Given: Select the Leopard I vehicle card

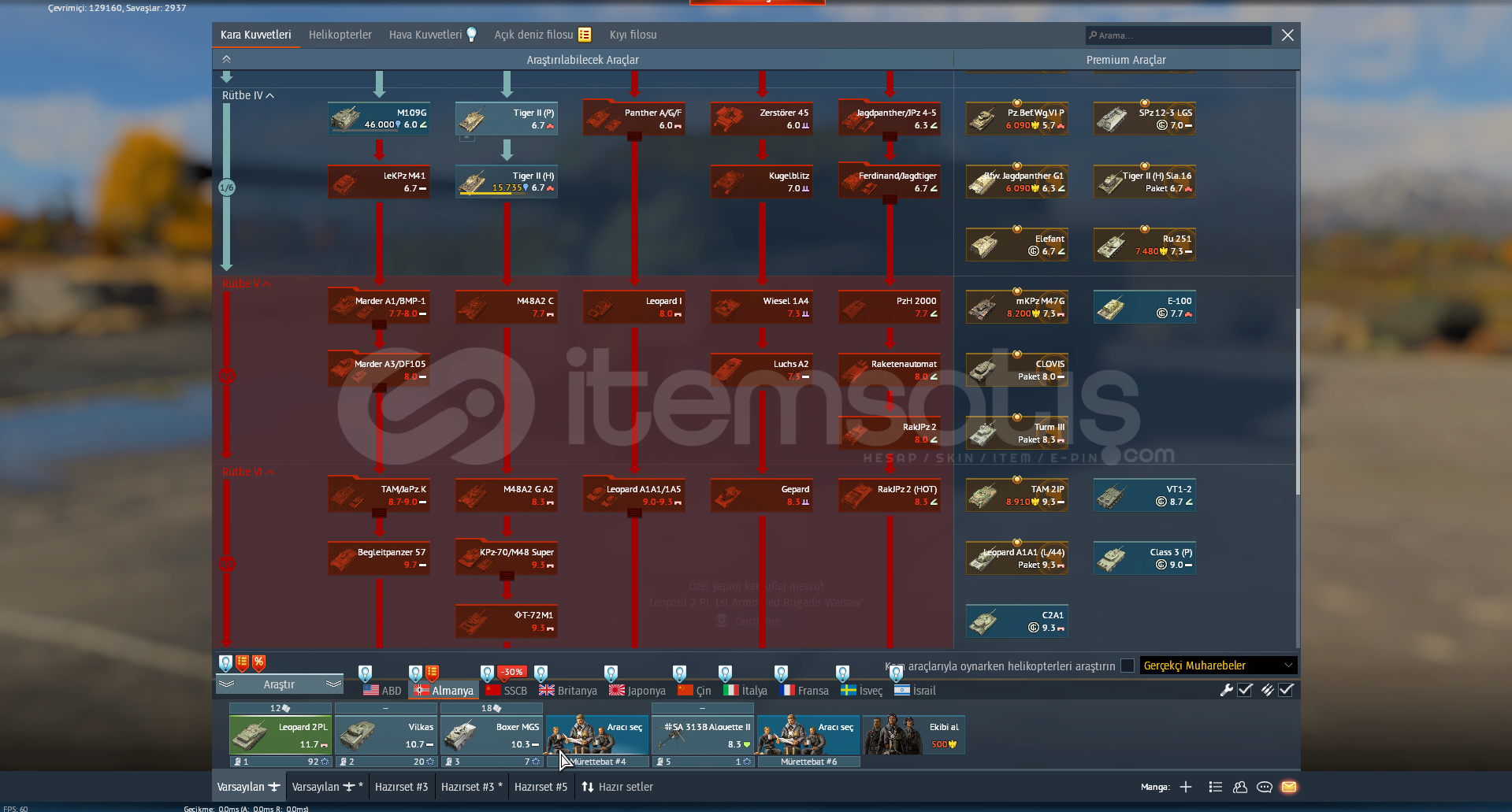Looking at the screenshot, I should [x=634, y=307].
